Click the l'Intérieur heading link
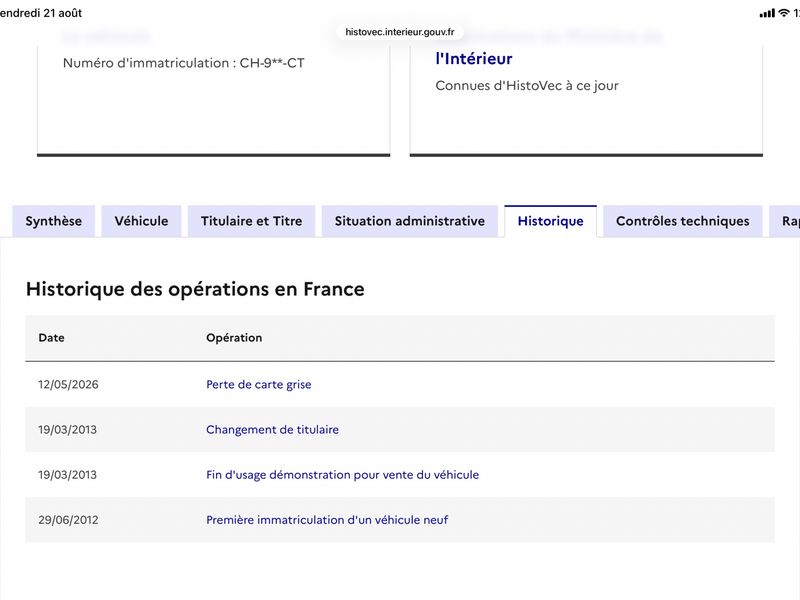This screenshot has width=800, height=600. point(474,59)
